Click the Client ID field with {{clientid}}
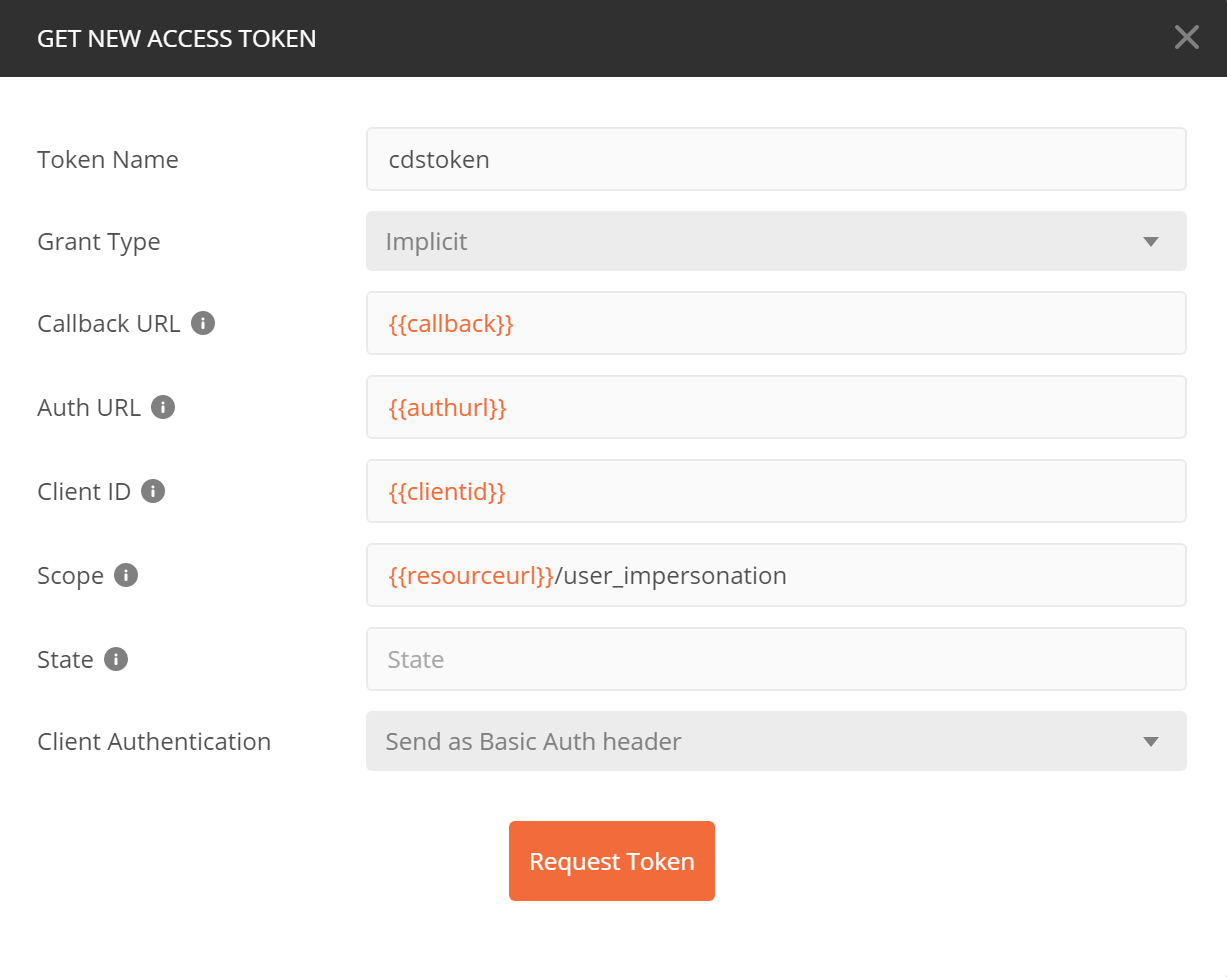1227x977 pixels. click(x=776, y=491)
